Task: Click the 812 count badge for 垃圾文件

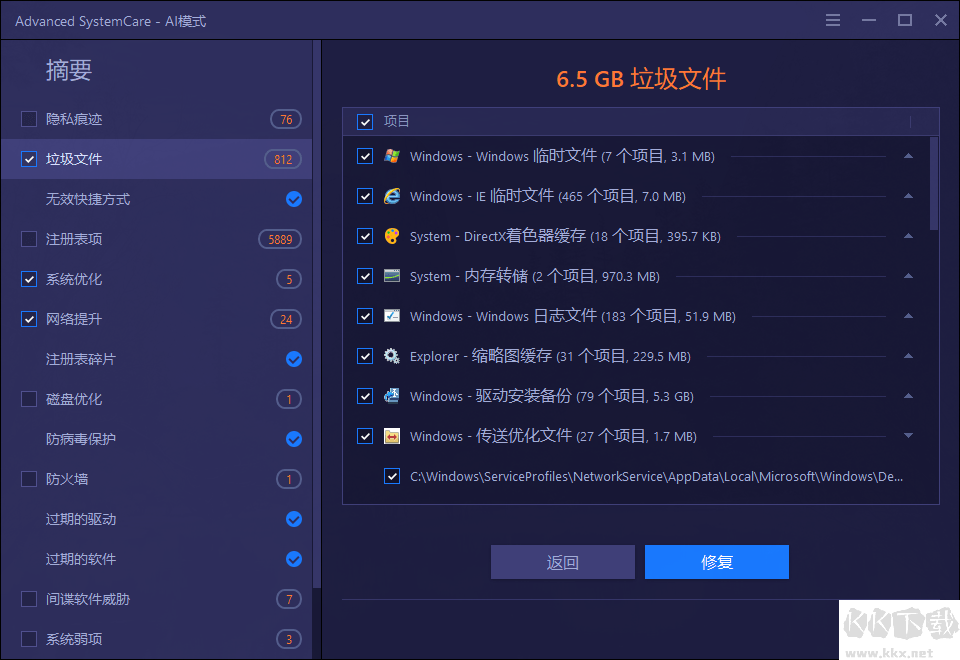Action: [x=283, y=159]
